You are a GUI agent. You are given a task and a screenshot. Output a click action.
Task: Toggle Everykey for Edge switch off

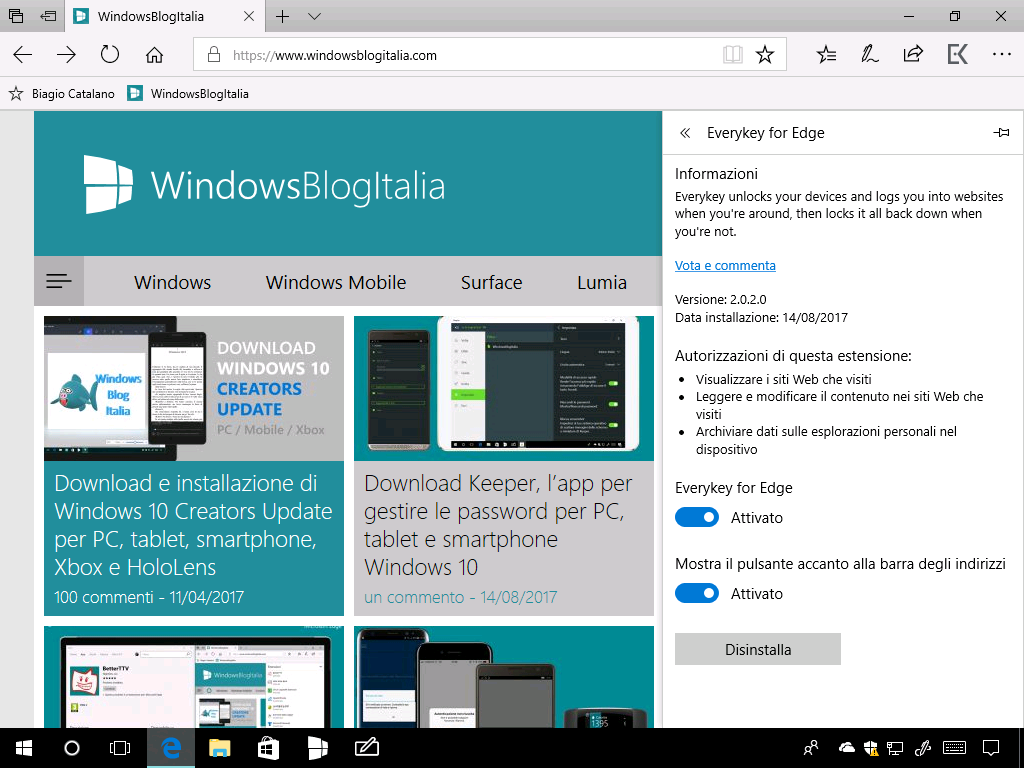[697, 517]
